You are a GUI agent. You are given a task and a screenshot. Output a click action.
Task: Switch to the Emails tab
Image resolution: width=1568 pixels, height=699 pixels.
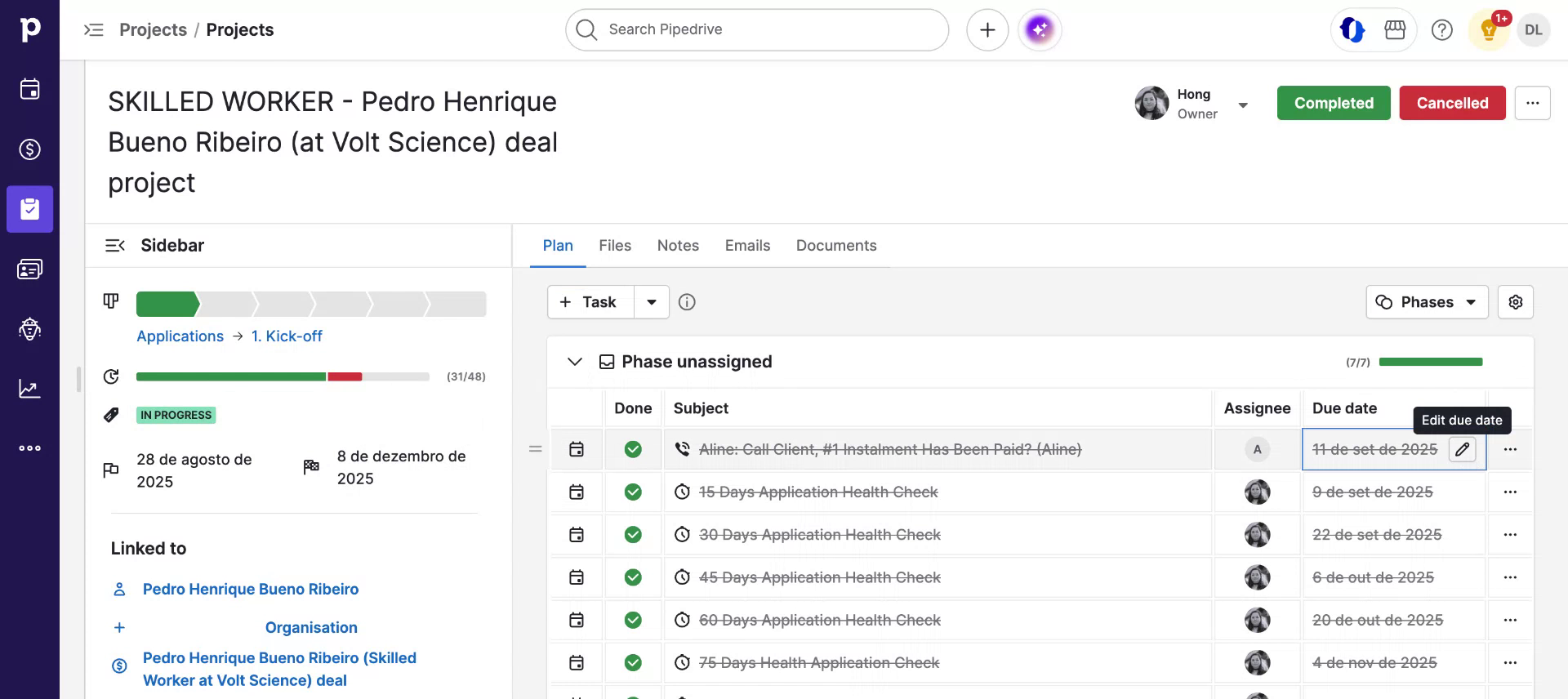tap(747, 246)
